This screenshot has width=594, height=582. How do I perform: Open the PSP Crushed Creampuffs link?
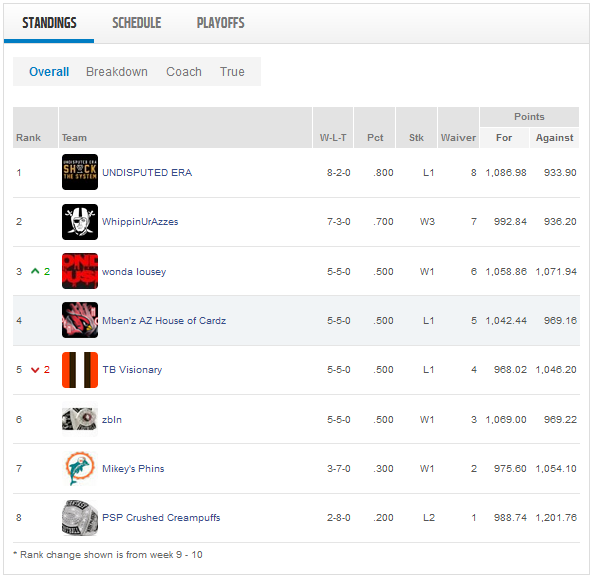(161, 518)
